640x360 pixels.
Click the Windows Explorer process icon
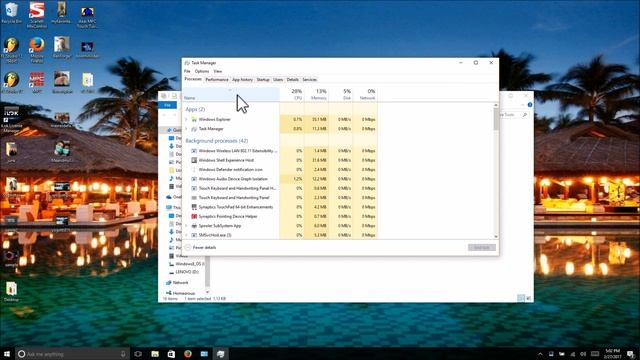click(x=194, y=120)
